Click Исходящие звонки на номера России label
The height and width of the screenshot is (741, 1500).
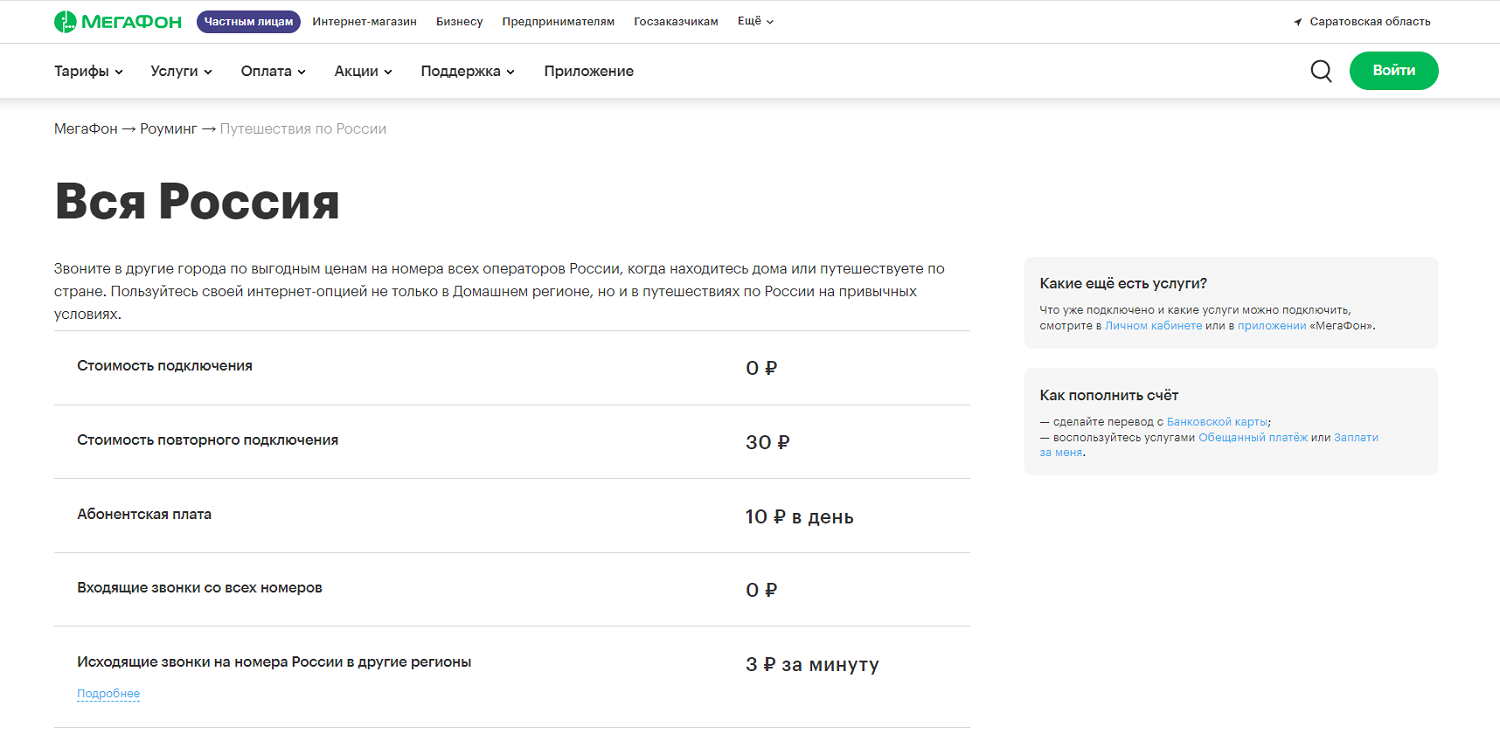pos(274,662)
